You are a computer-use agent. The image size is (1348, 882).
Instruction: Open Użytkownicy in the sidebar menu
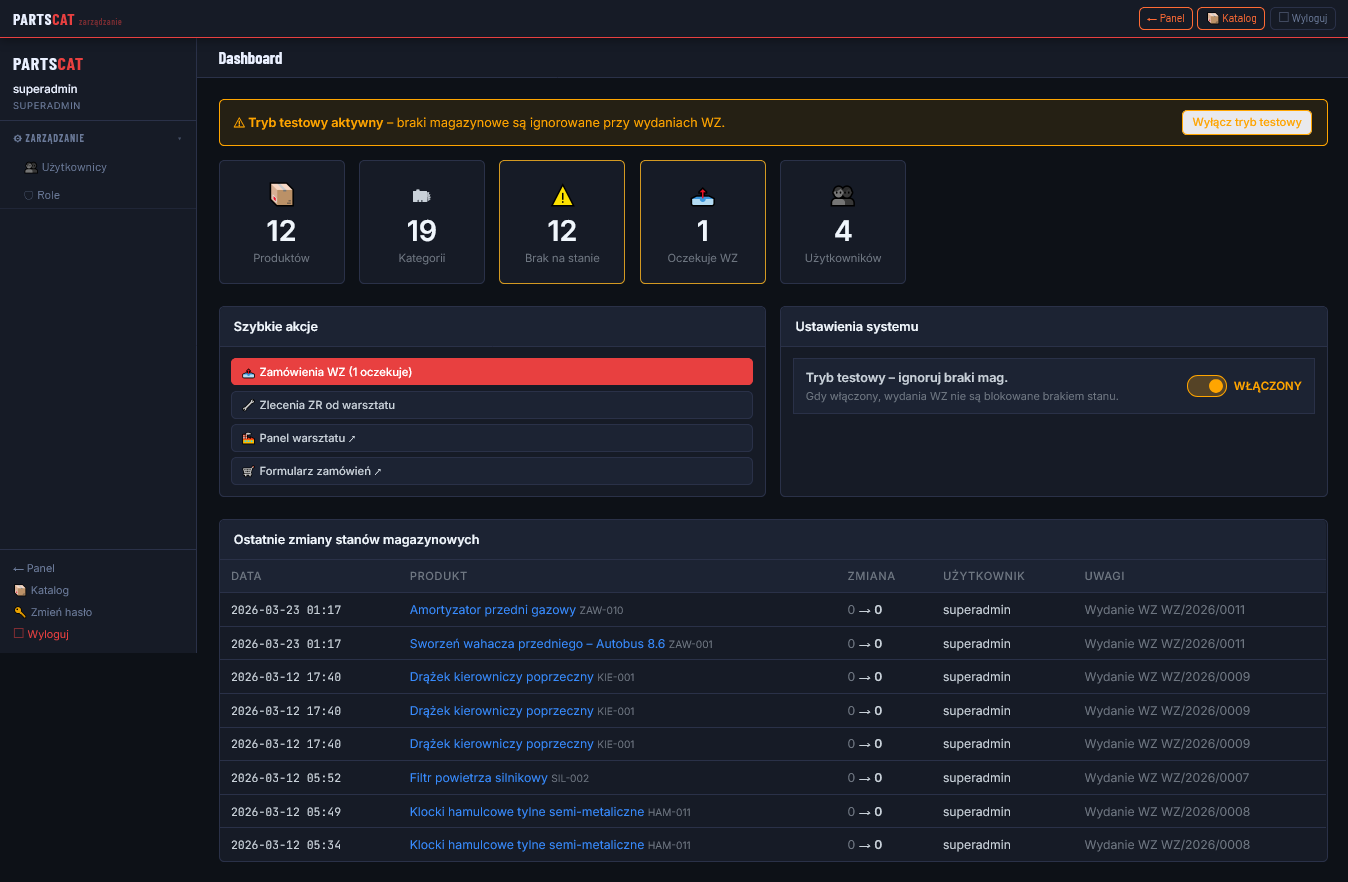coord(73,167)
